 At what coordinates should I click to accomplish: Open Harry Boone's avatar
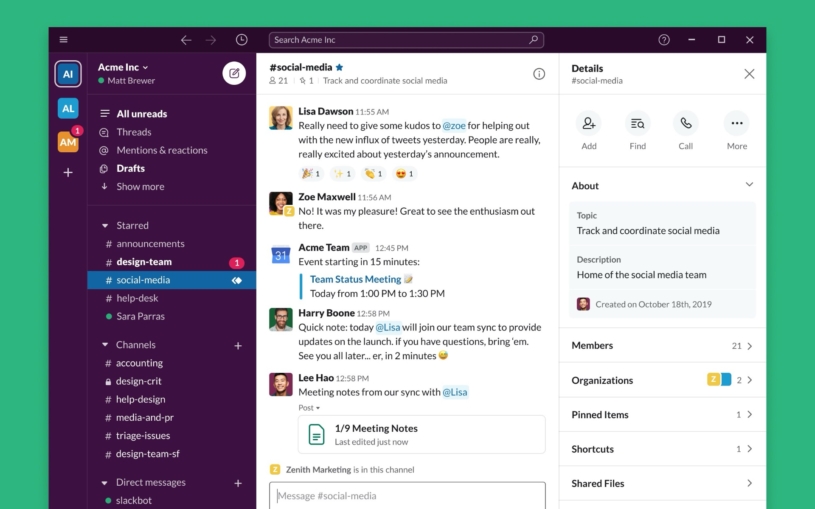(x=281, y=319)
